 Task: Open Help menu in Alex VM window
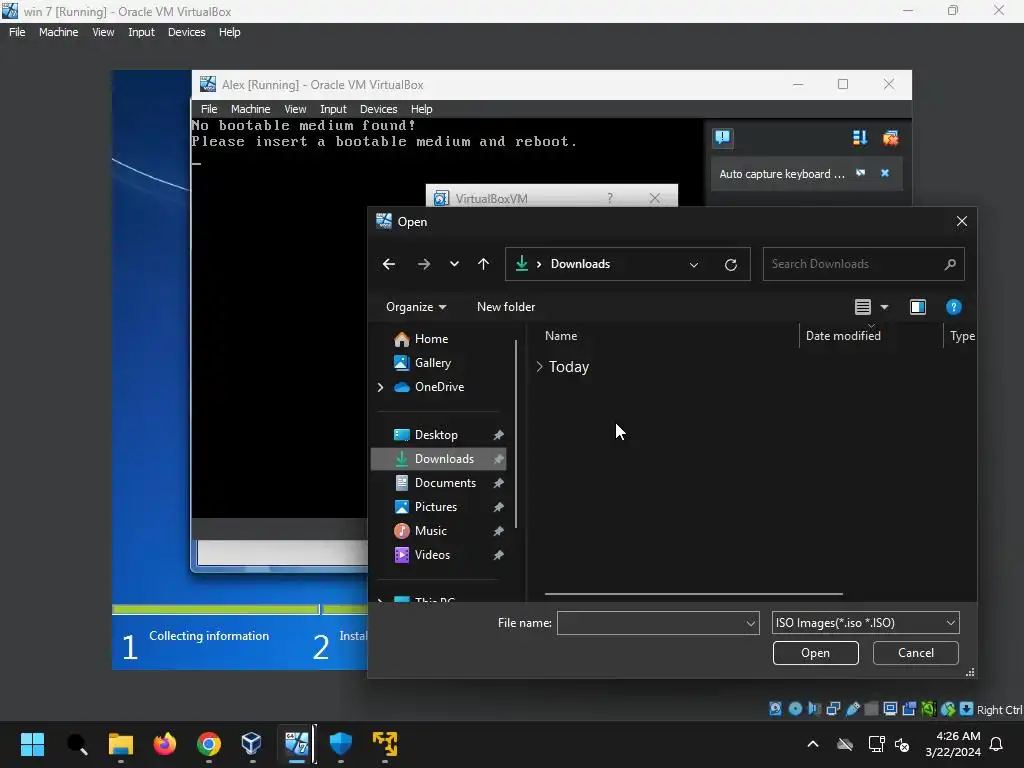coord(421,109)
